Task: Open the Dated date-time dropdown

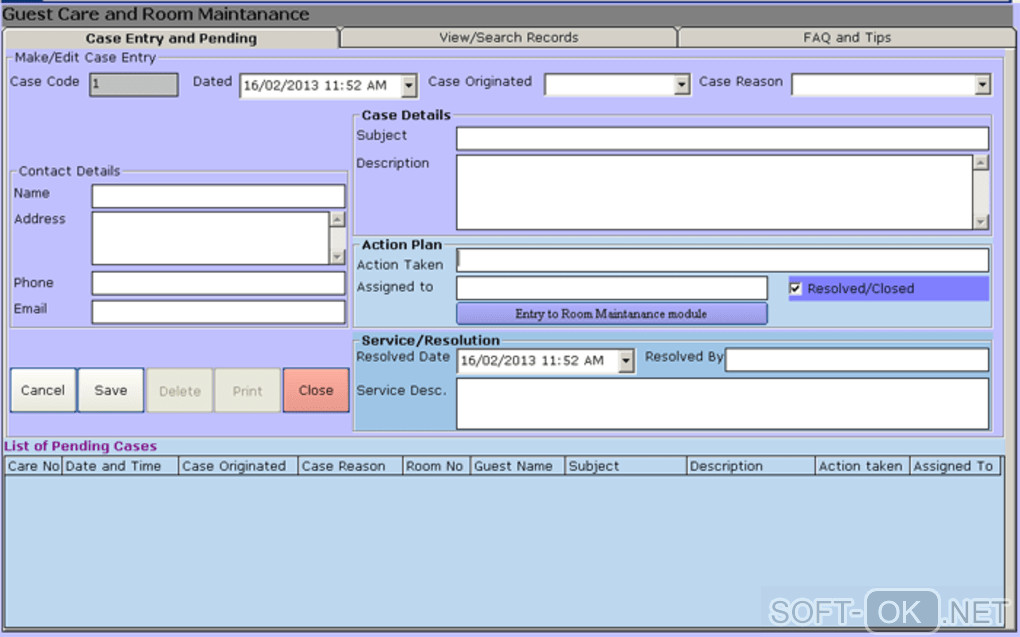Action: [x=409, y=86]
